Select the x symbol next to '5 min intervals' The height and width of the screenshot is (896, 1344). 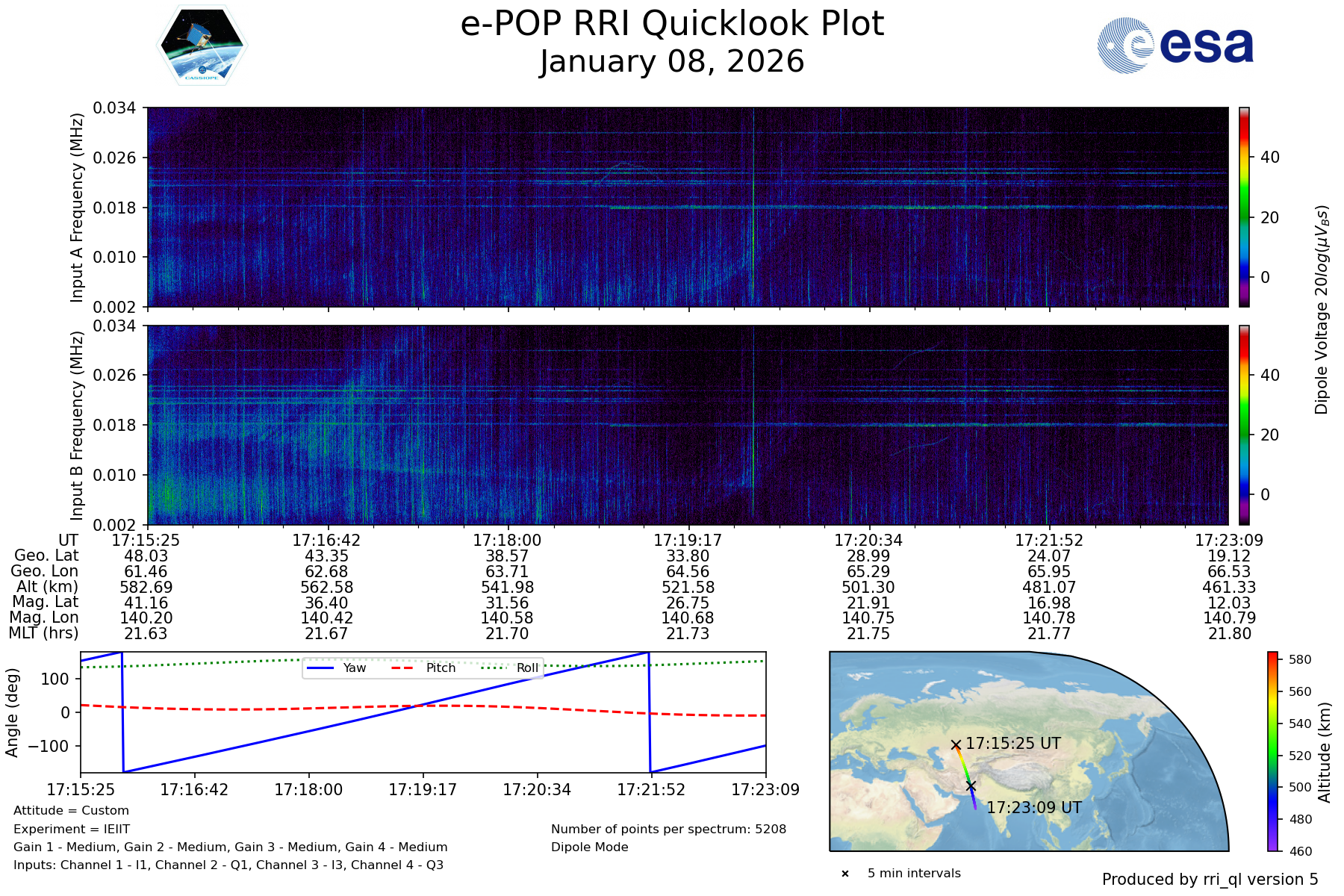pyautogui.click(x=845, y=874)
